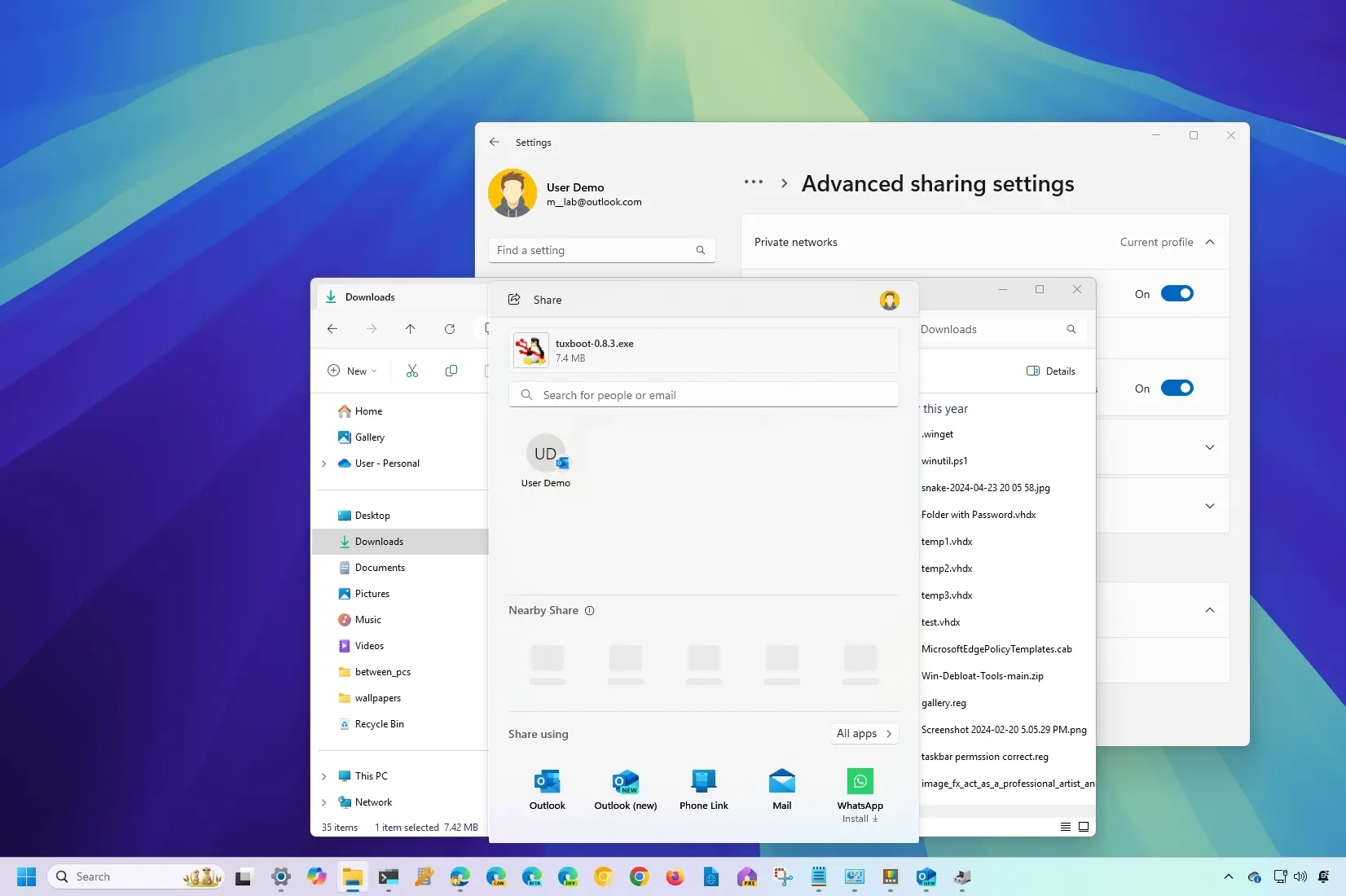Click the Up arrow navigation icon
Screen dimensions: 1346x896
[410, 329]
